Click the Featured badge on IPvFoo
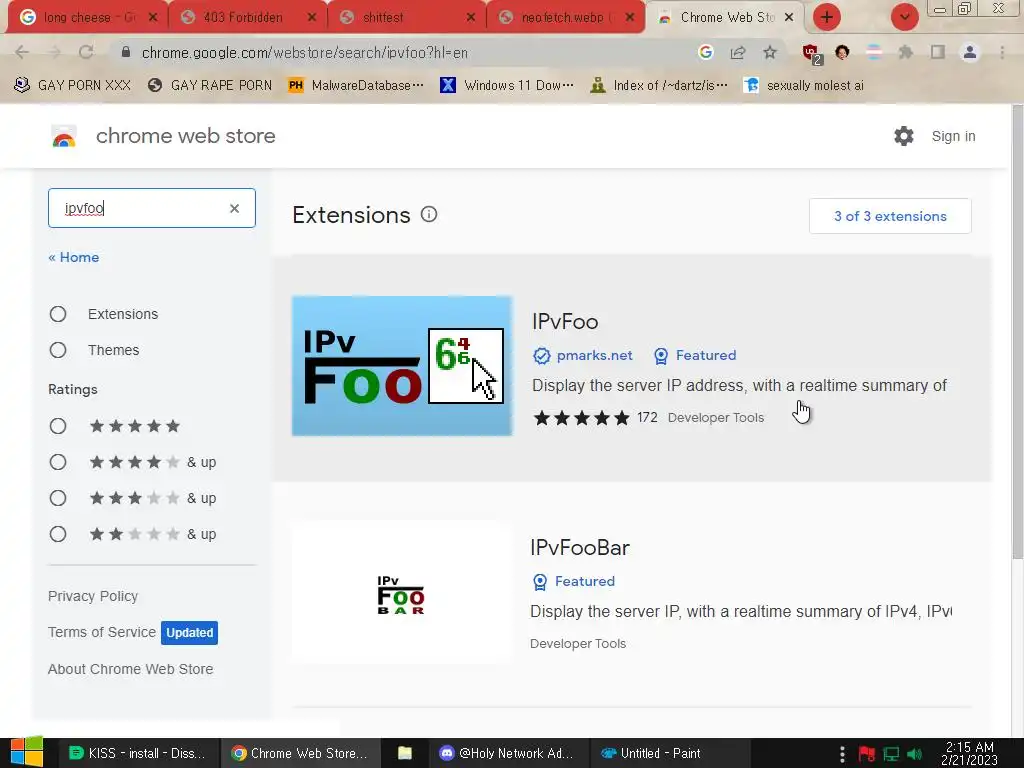 click(695, 355)
